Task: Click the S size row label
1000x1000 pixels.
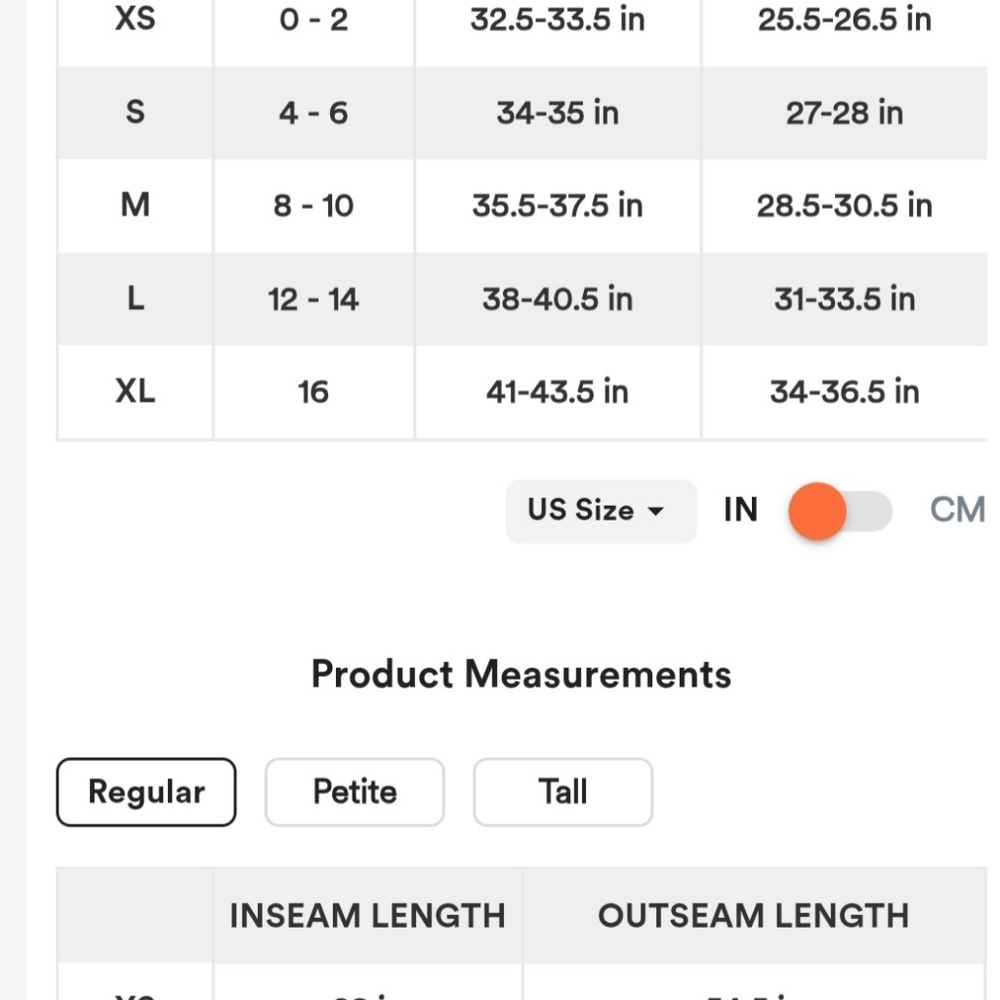Action: click(x=135, y=112)
